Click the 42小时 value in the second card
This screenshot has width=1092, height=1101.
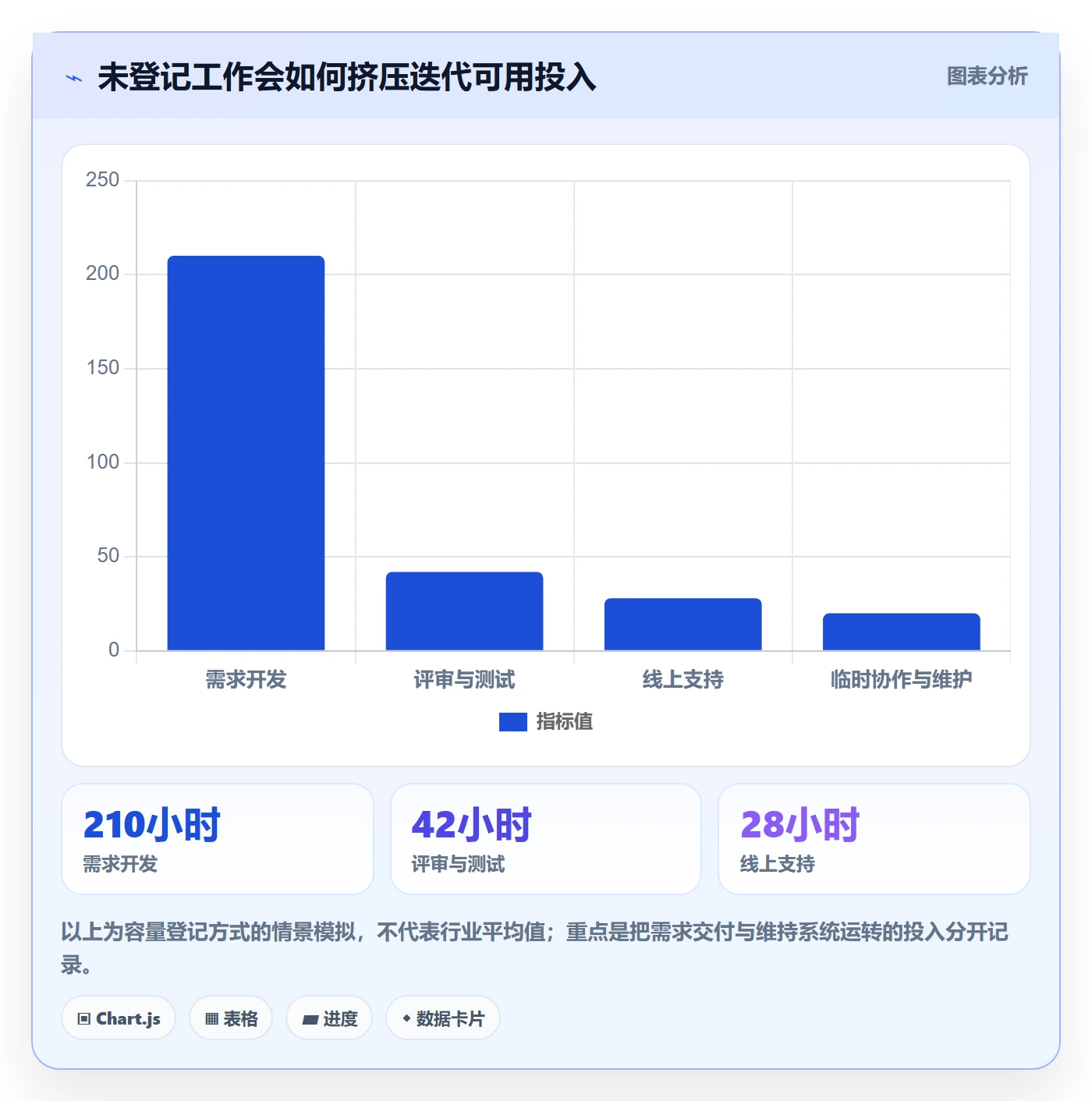point(471,825)
